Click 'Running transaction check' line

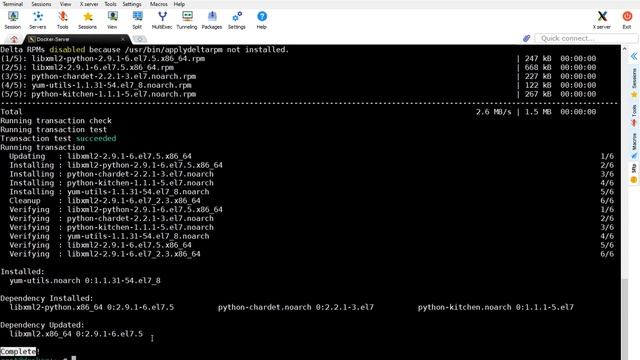coord(56,120)
